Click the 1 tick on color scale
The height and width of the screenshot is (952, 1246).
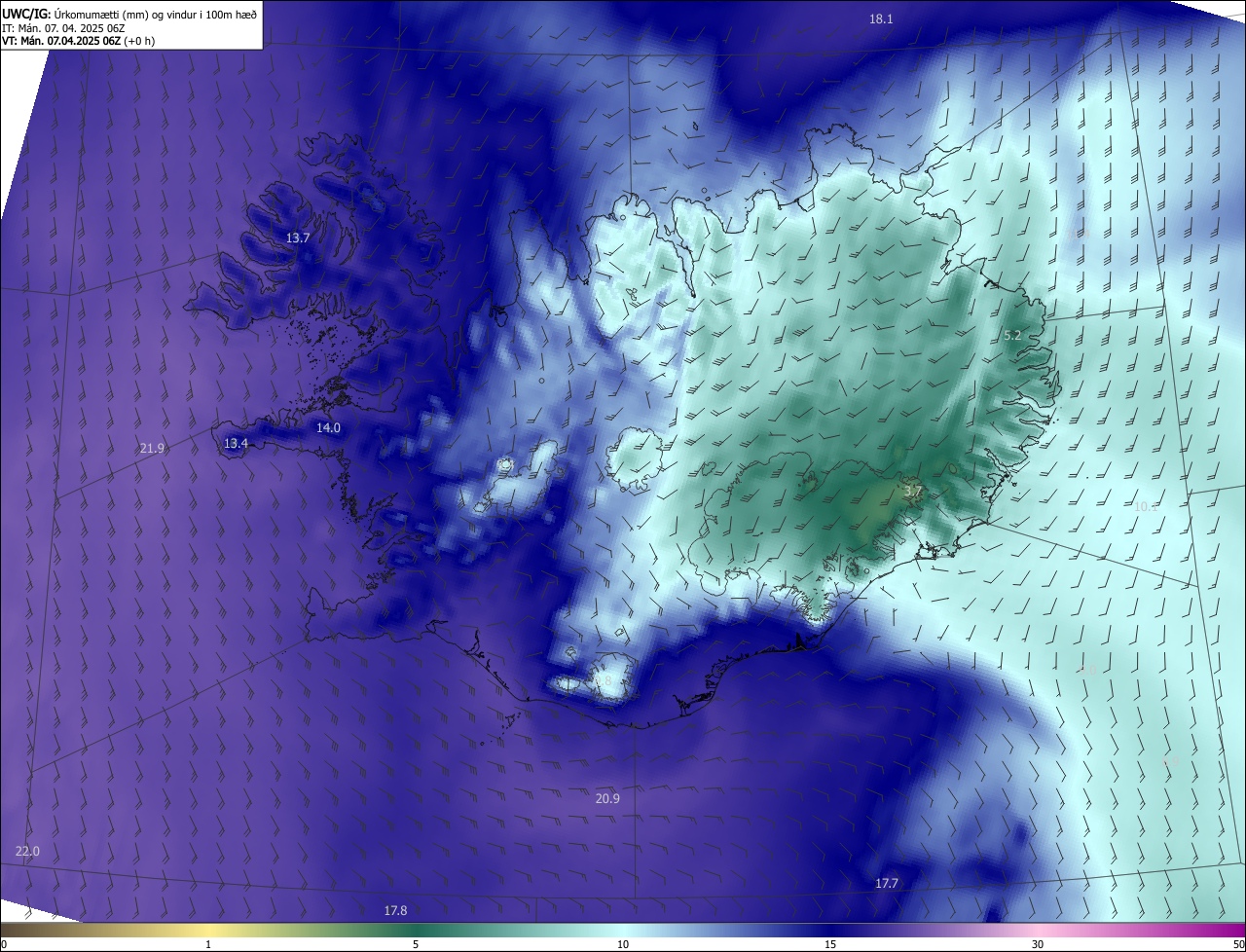[x=208, y=944]
